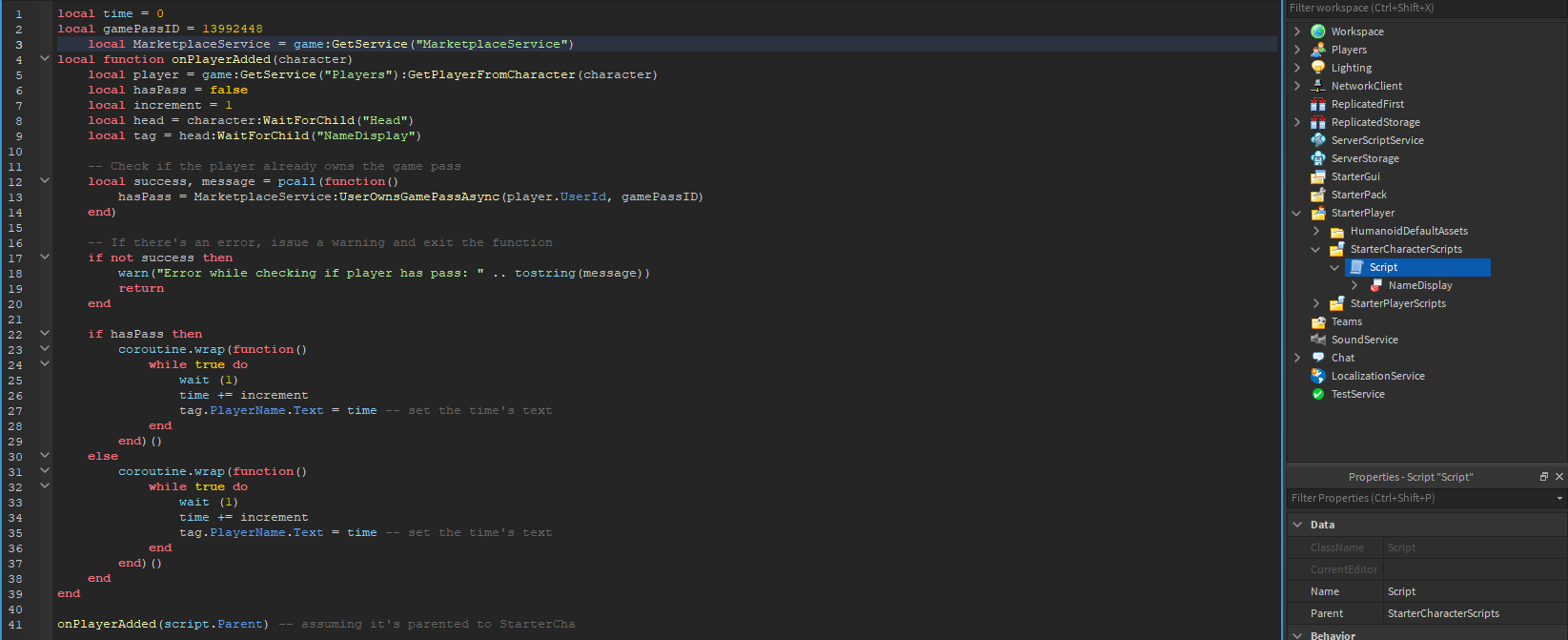The image size is (1568, 640).
Task: Collapse the Behavior properties section
Action: pyautogui.click(x=1297, y=635)
